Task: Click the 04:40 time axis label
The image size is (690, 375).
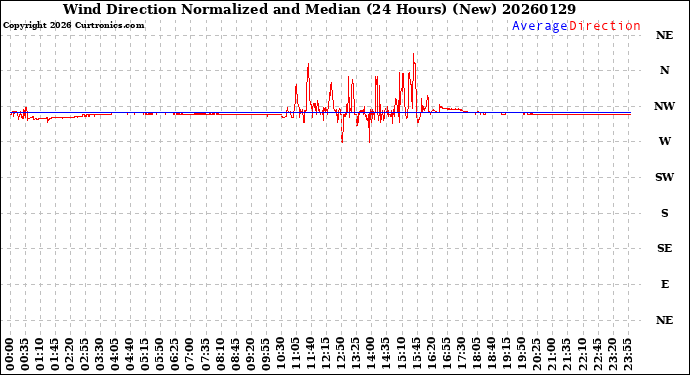Action: (x=130, y=355)
